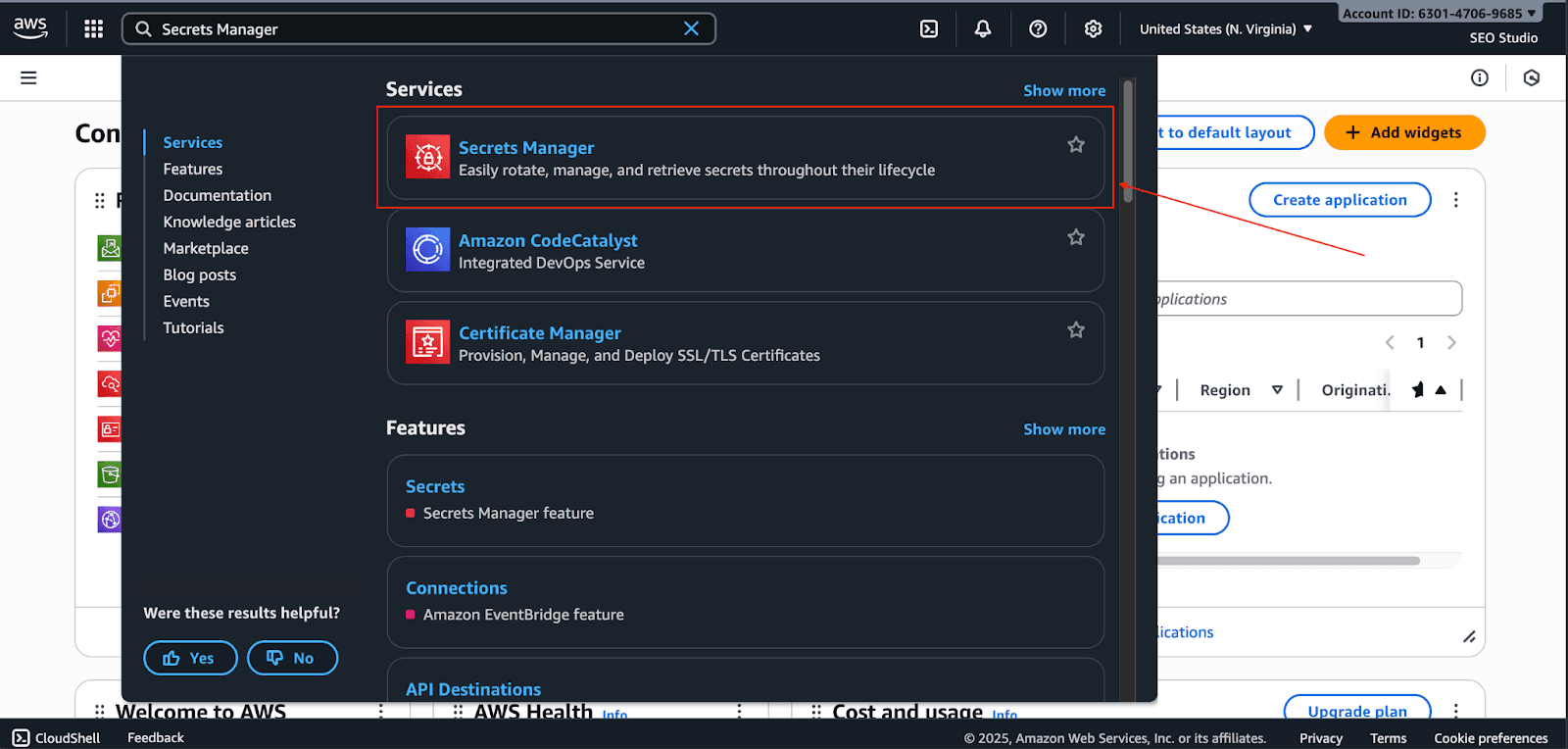This screenshot has width=1568, height=749.
Task: Expand the United States (N. Virginia) region dropdown
Action: [x=1226, y=28]
